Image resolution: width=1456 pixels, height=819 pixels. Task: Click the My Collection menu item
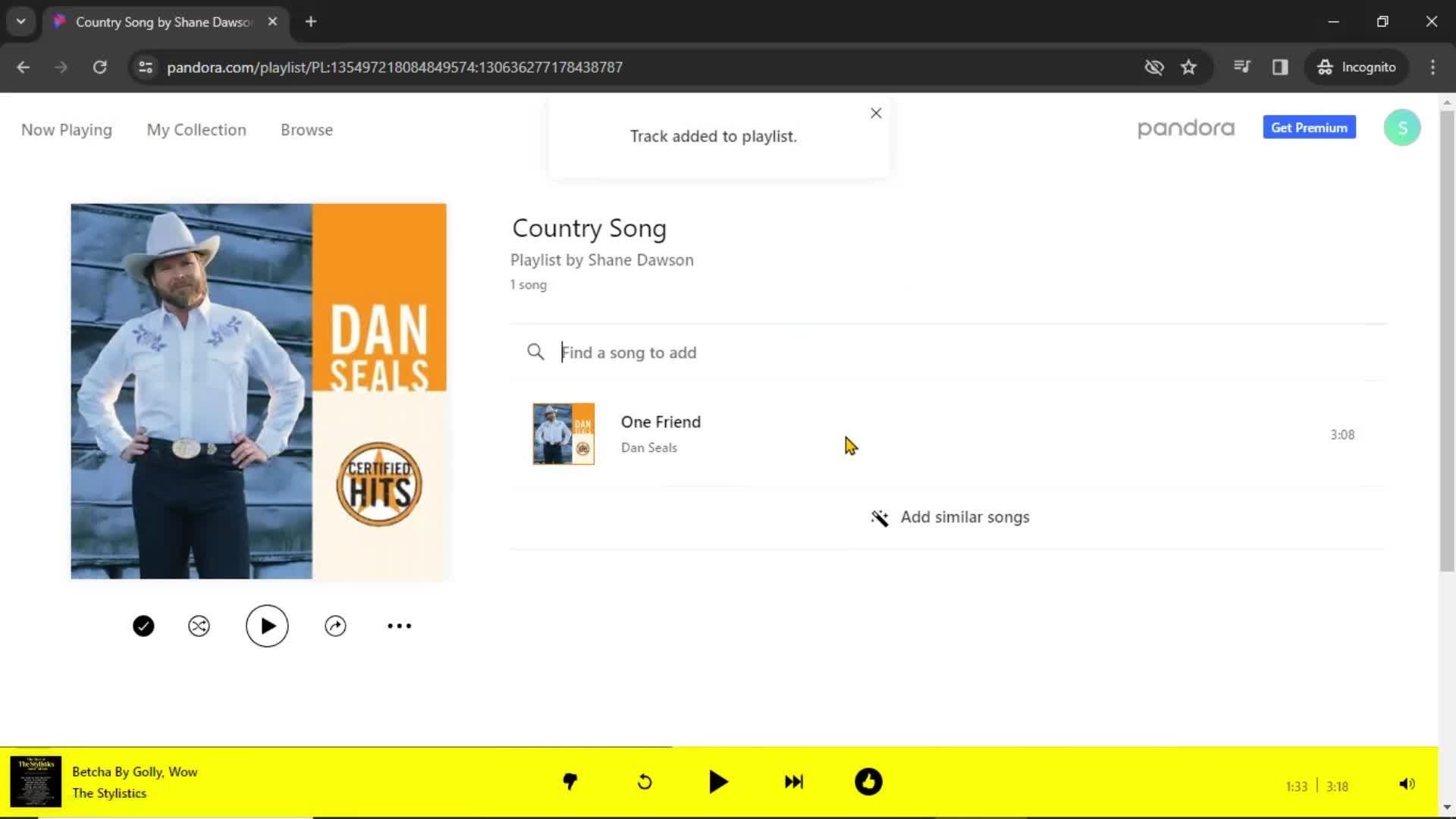(x=196, y=128)
